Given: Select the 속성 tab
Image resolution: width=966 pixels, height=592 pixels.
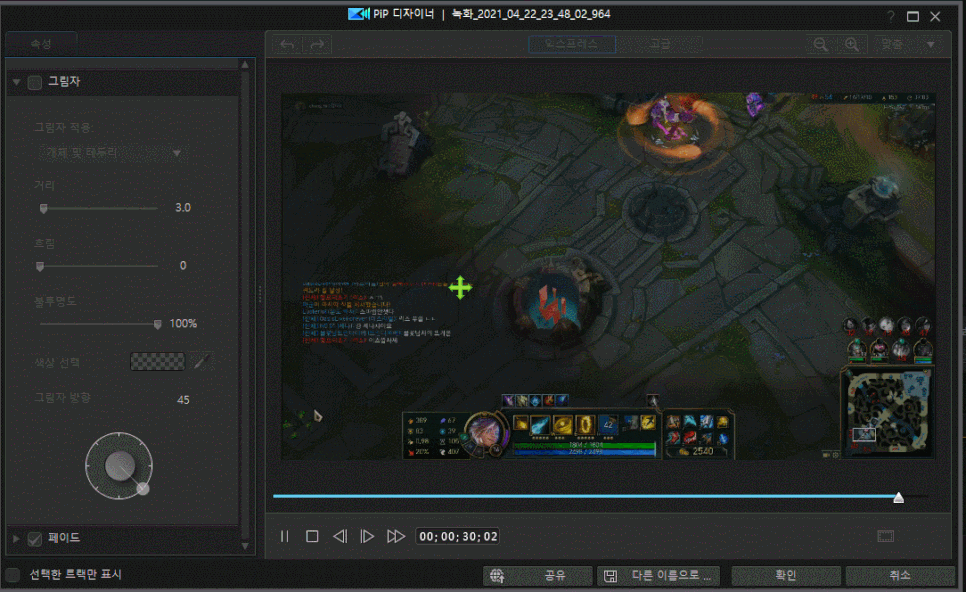Looking at the screenshot, I should click(x=41, y=44).
